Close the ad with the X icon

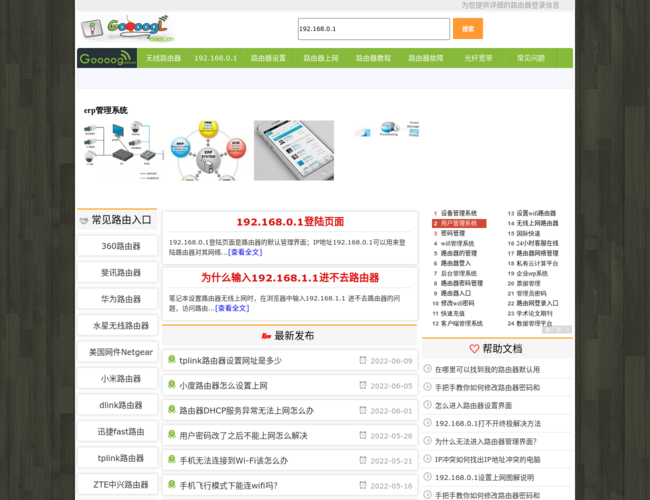(x=567, y=330)
